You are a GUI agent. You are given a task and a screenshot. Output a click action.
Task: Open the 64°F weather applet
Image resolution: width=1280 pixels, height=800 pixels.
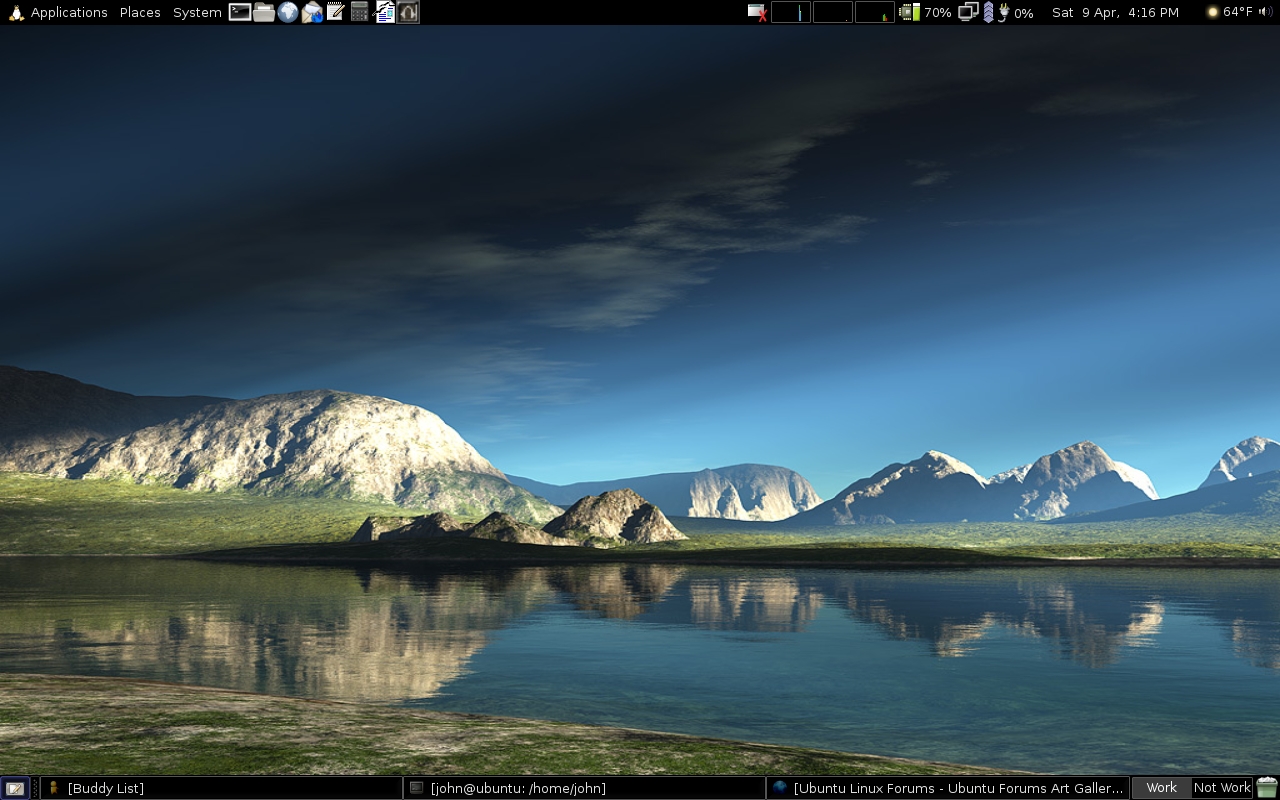click(1230, 12)
